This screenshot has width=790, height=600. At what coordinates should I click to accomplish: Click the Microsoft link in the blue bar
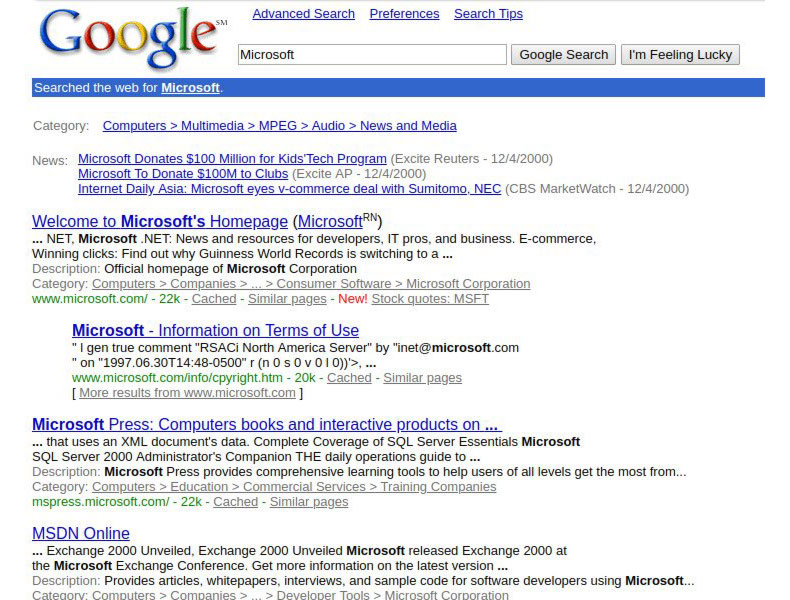point(190,88)
